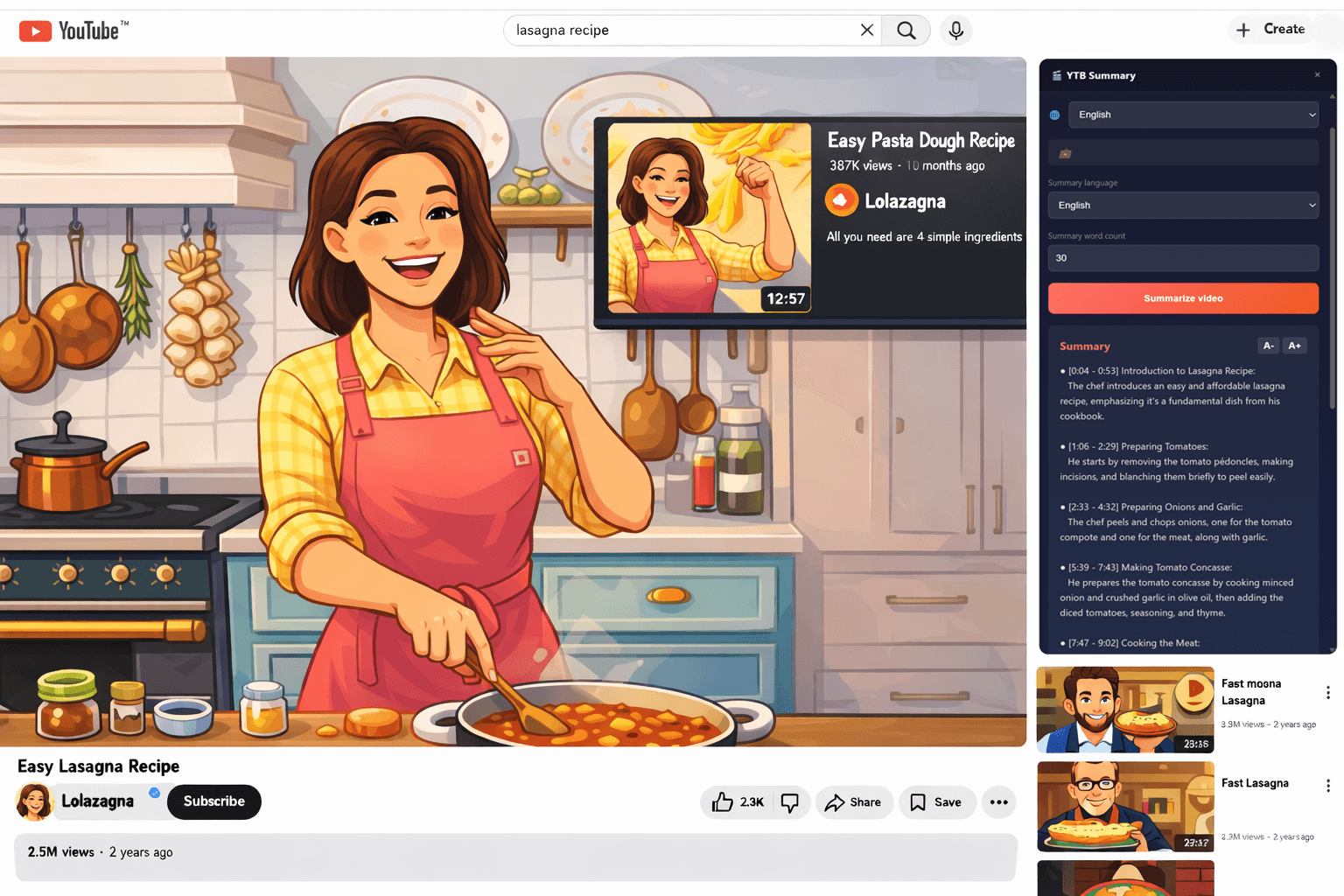Click the magnifying glass search button
This screenshot has height=896, width=1344.
coord(906,31)
